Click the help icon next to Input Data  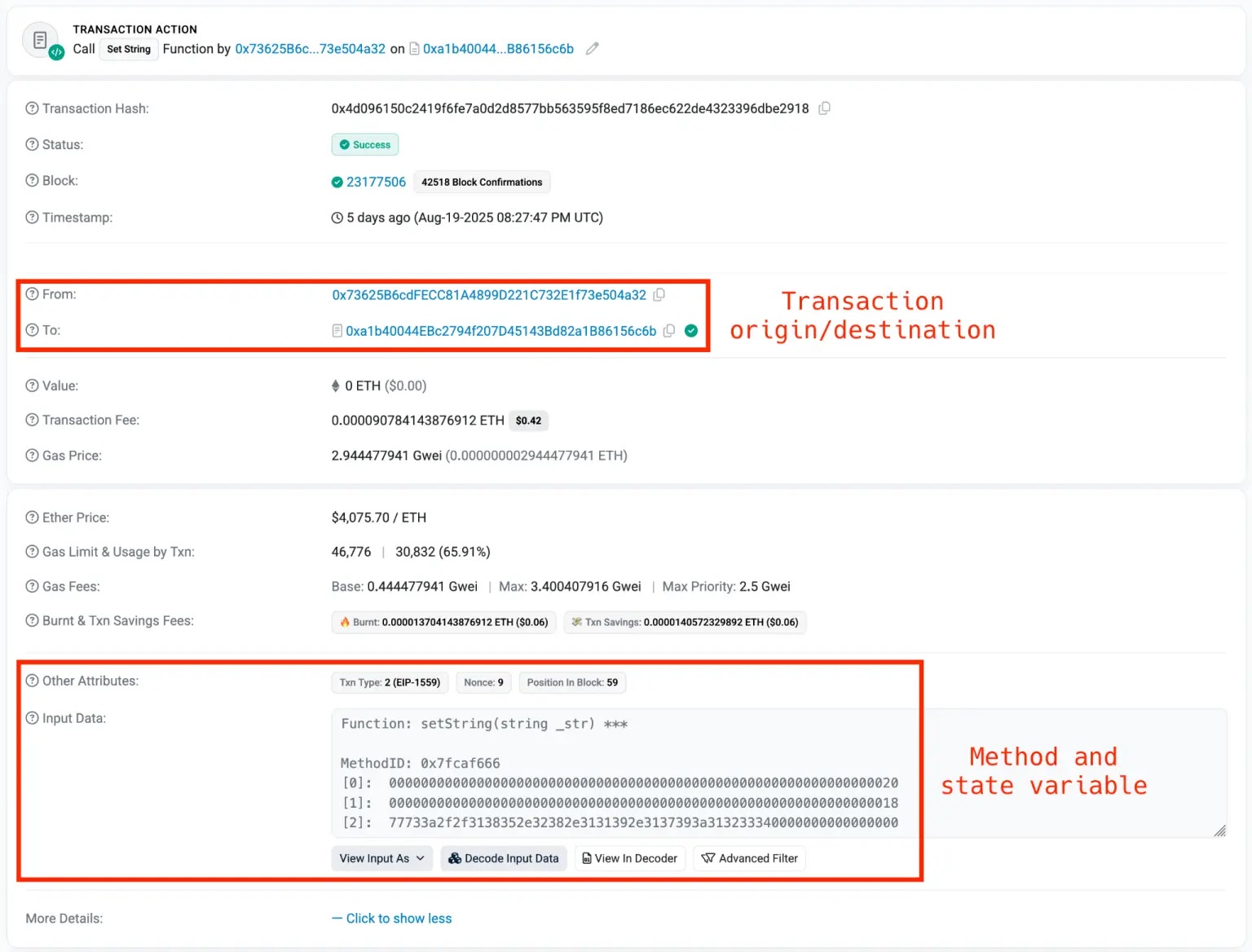pos(31,718)
